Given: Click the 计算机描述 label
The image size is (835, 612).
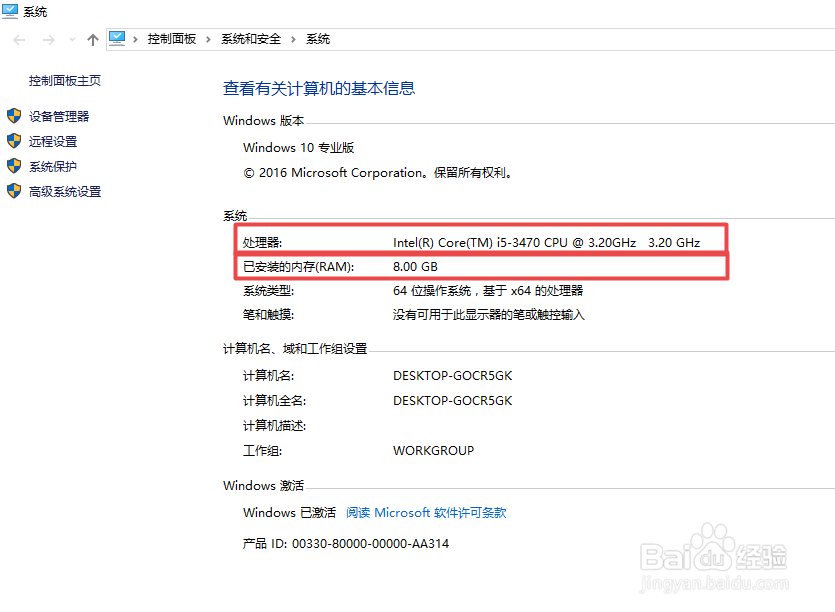Looking at the screenshot, I should click(x=274, y=426).
